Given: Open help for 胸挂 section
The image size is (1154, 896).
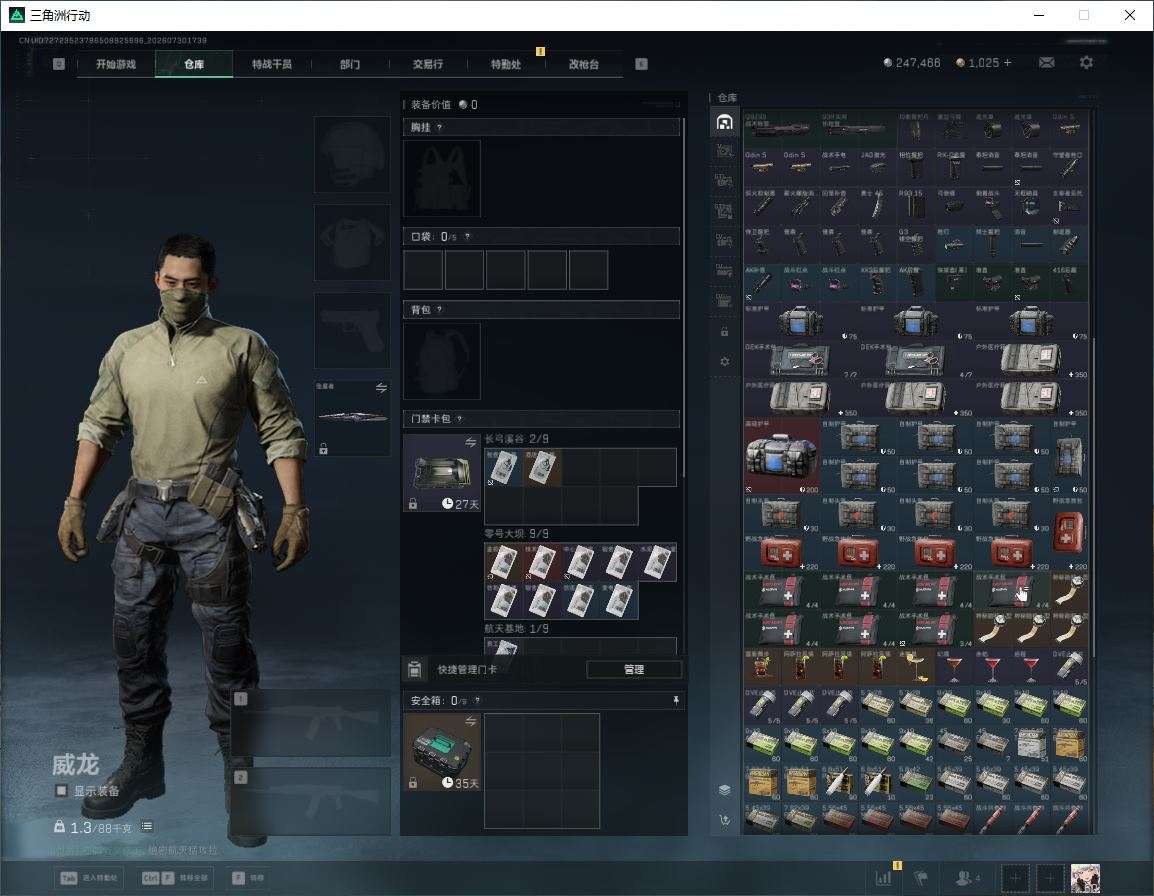Looking at the screenshot, I should (x=439, y=127).
